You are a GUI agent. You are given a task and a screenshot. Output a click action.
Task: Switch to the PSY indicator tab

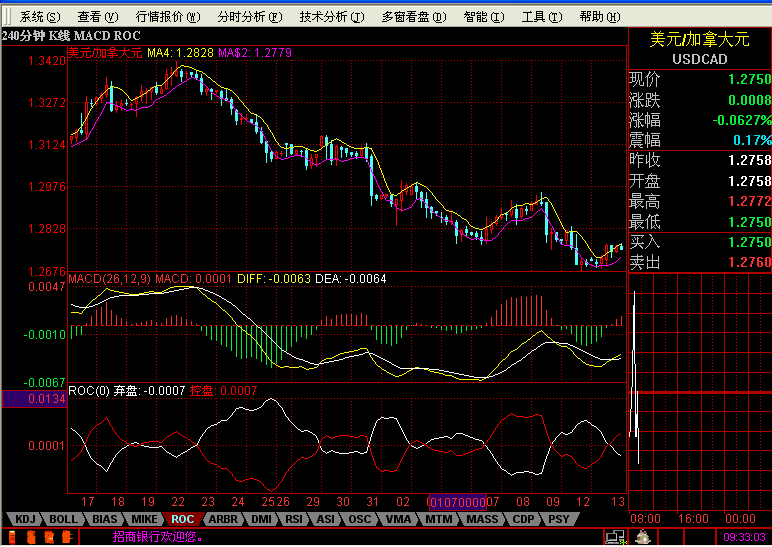point(558,519)
